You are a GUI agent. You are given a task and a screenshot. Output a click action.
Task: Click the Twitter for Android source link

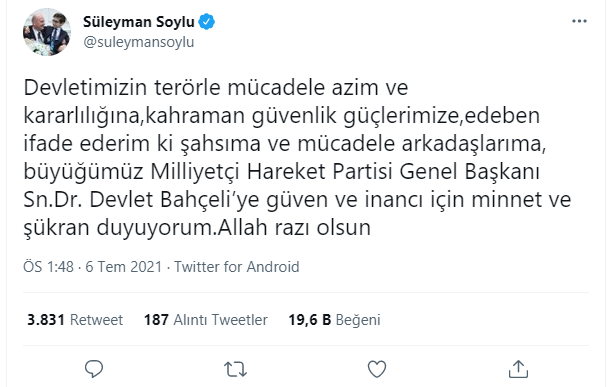pyautogui.click(x=237, y=267)
